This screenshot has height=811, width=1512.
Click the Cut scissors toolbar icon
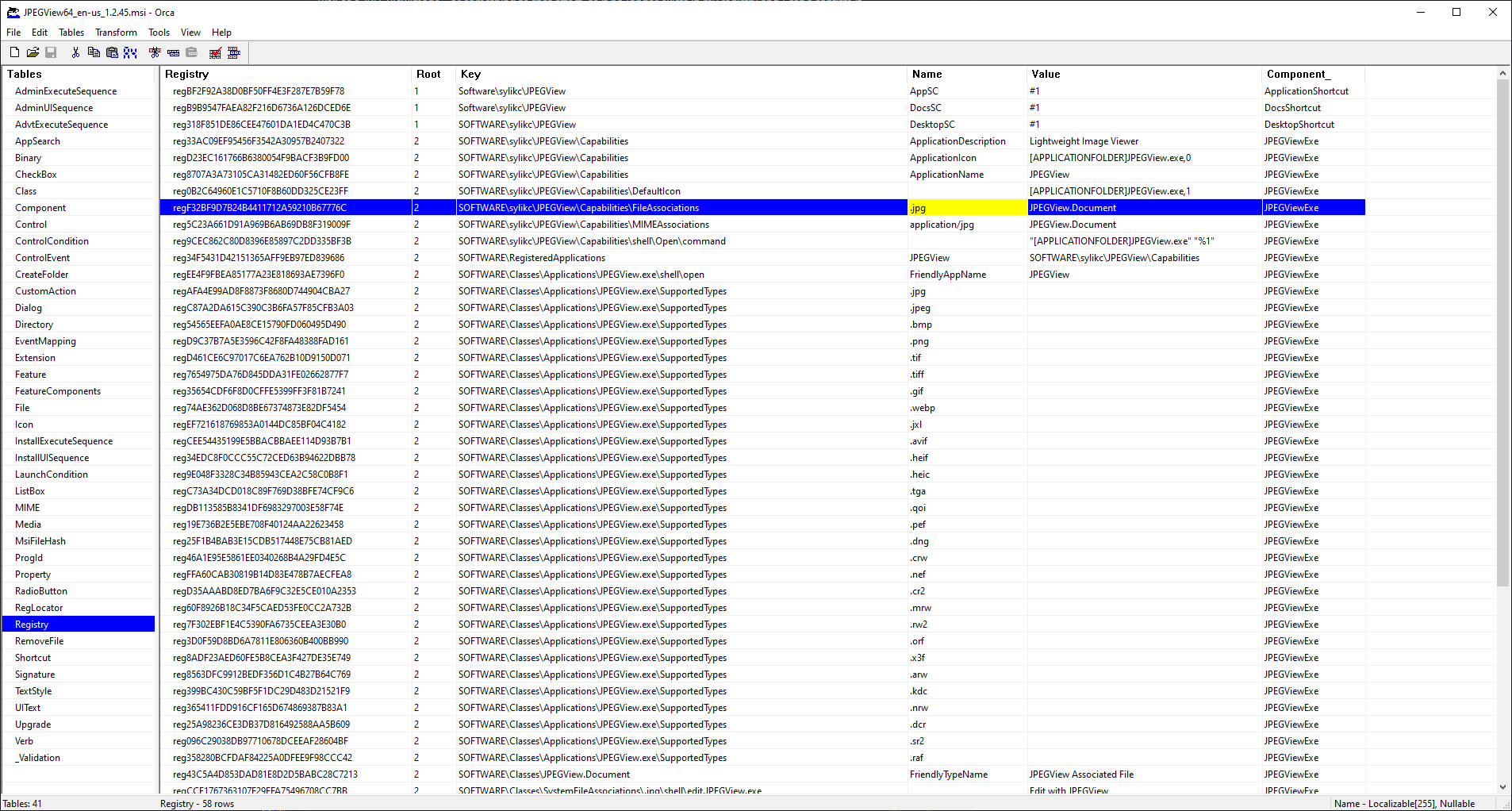75,52
